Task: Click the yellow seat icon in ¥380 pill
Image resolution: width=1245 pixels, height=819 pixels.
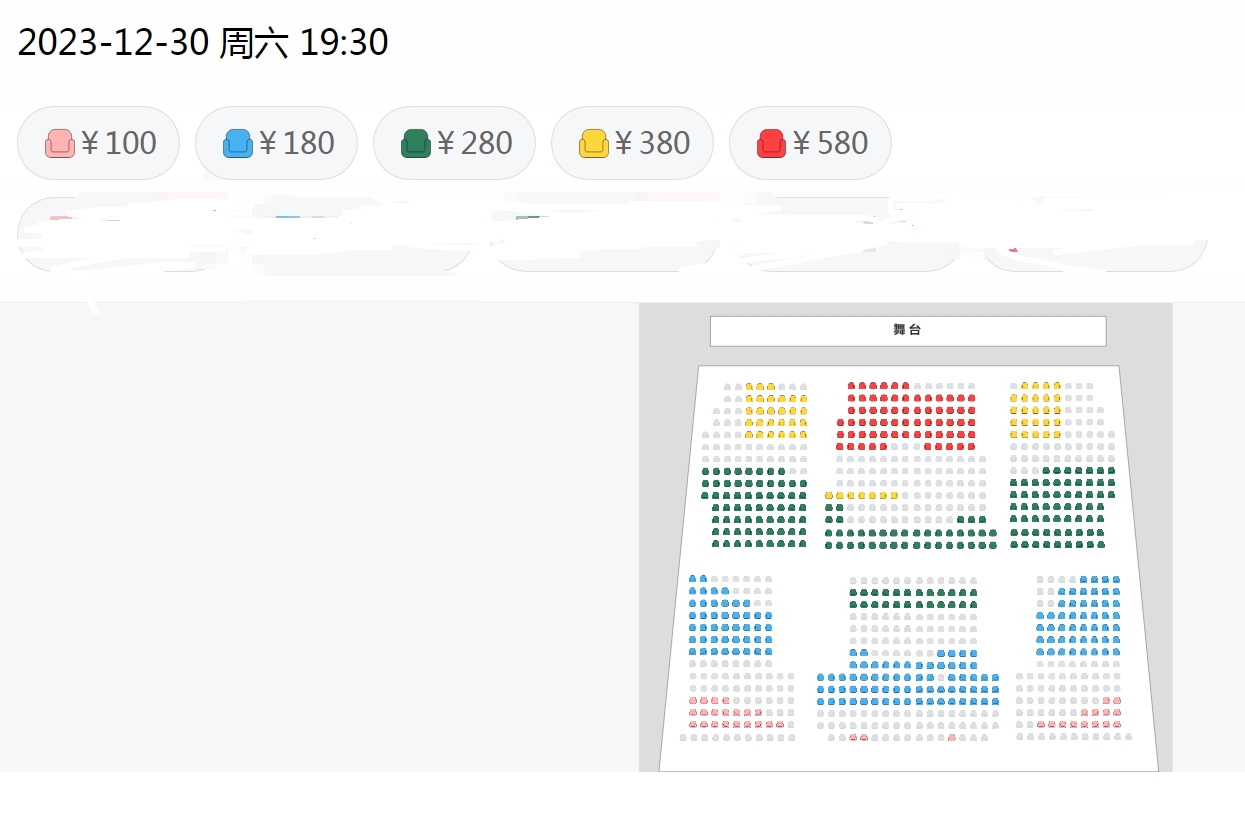Action: [x=594, y=143]
